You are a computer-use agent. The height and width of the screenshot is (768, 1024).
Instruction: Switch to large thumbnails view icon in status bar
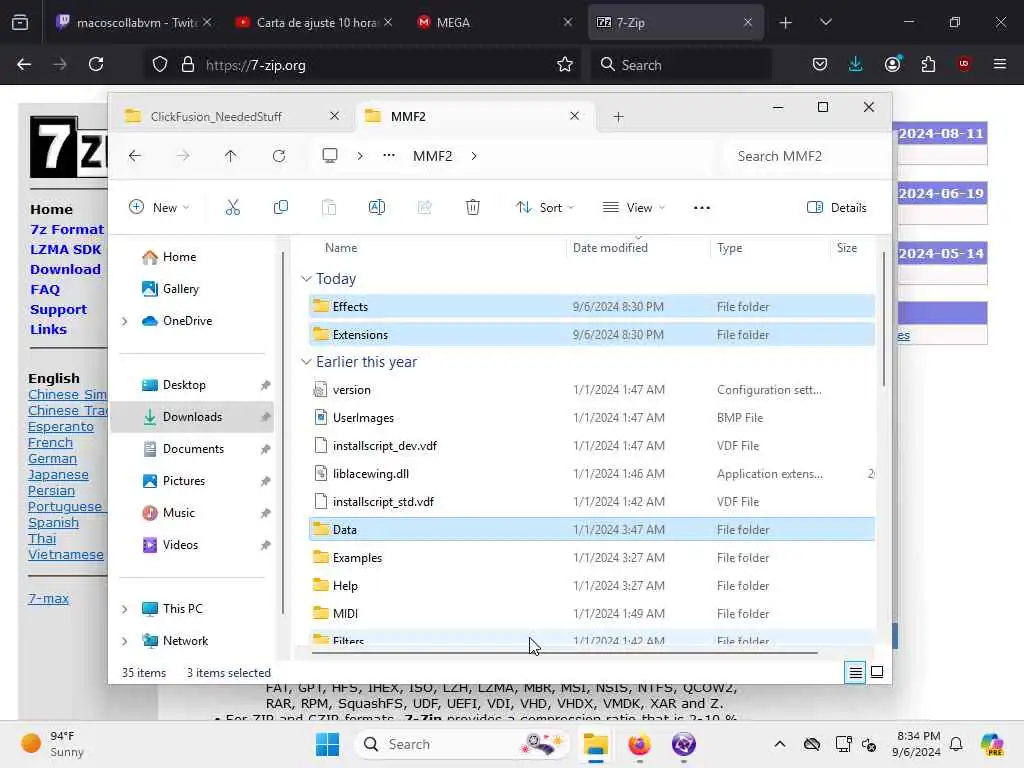877,672
